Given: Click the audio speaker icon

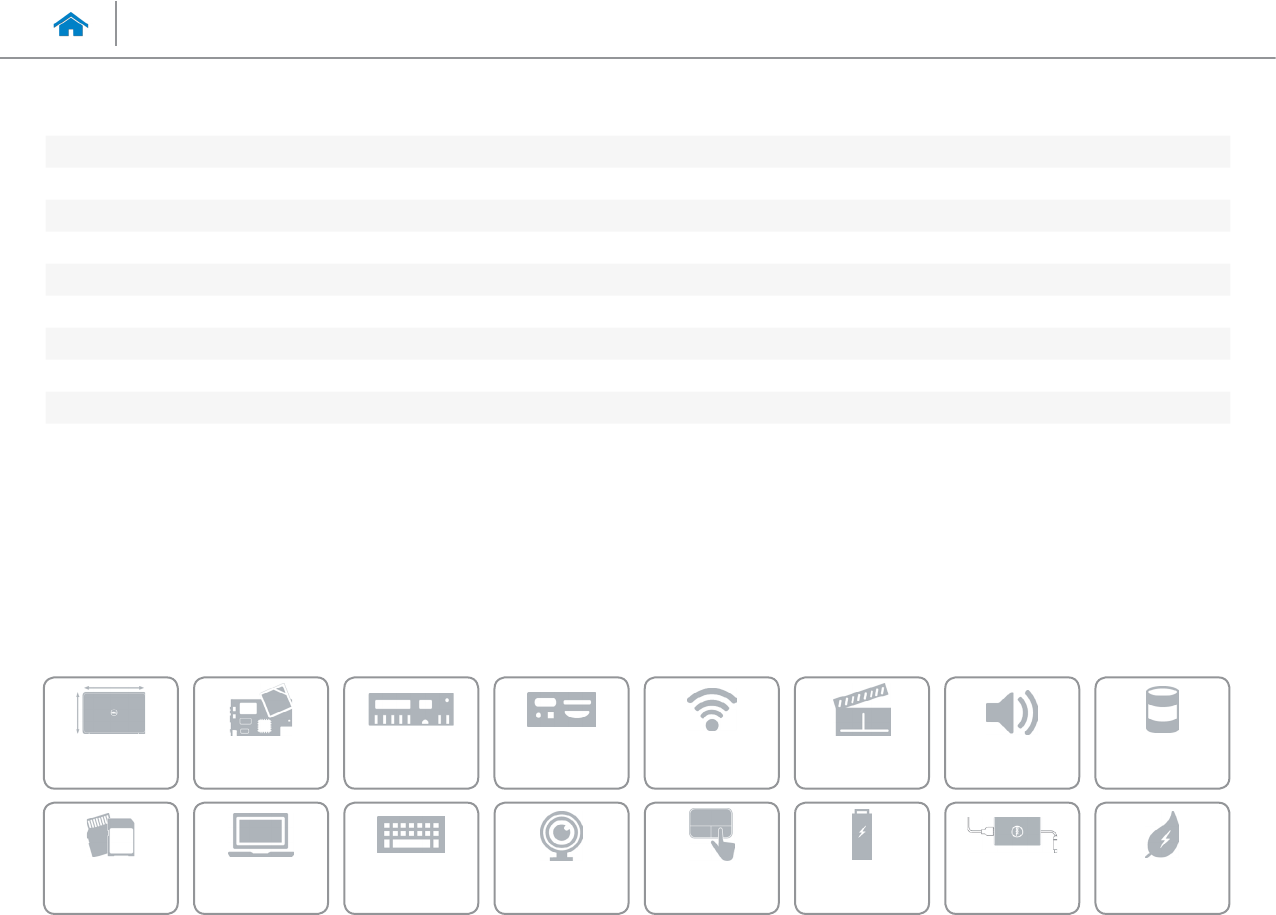Looking at the screenshot, I should pyautogui.click(x=1012, y=732).
